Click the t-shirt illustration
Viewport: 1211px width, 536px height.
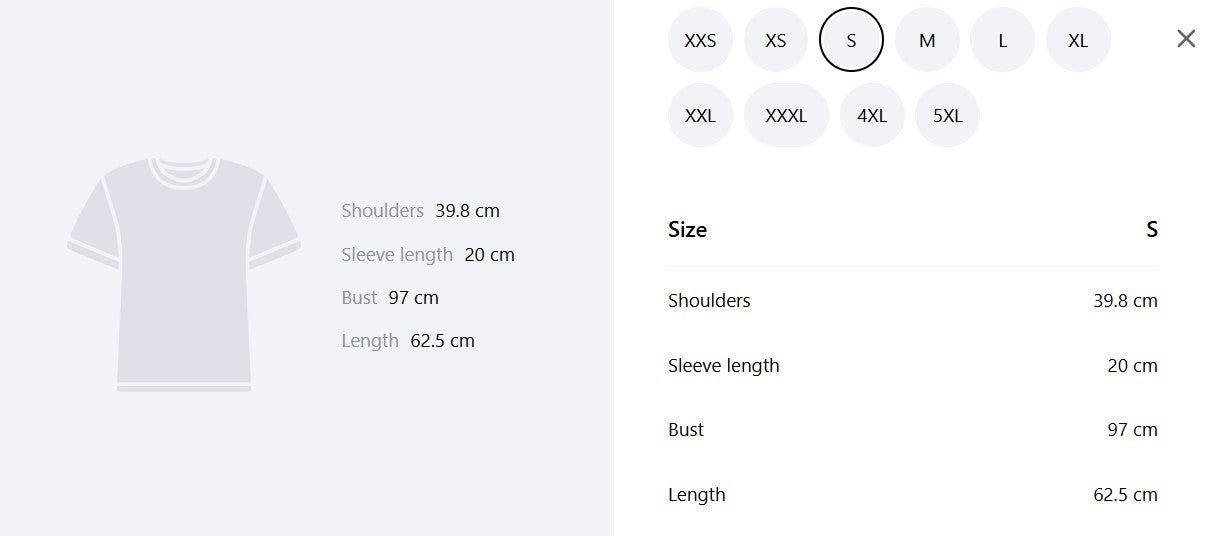click(x=184, y=274)
